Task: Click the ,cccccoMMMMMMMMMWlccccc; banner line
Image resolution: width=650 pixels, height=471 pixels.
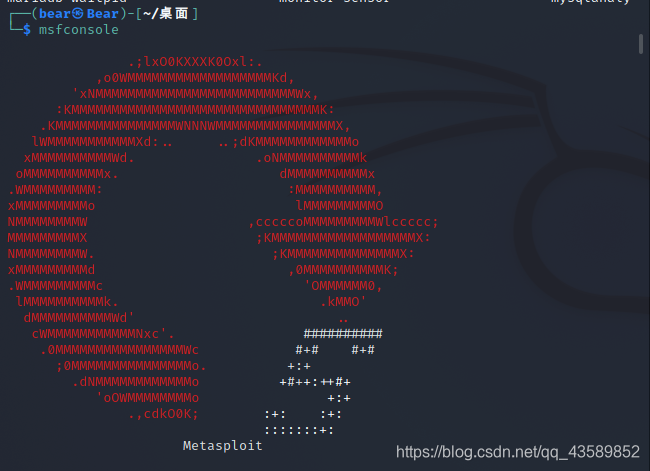Action: (343, 222)
